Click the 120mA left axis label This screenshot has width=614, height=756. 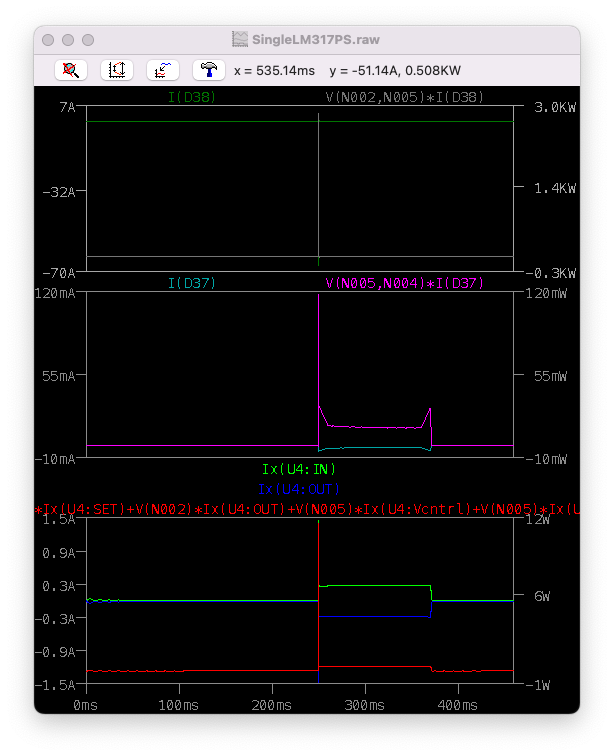click(x=55, y=293)
